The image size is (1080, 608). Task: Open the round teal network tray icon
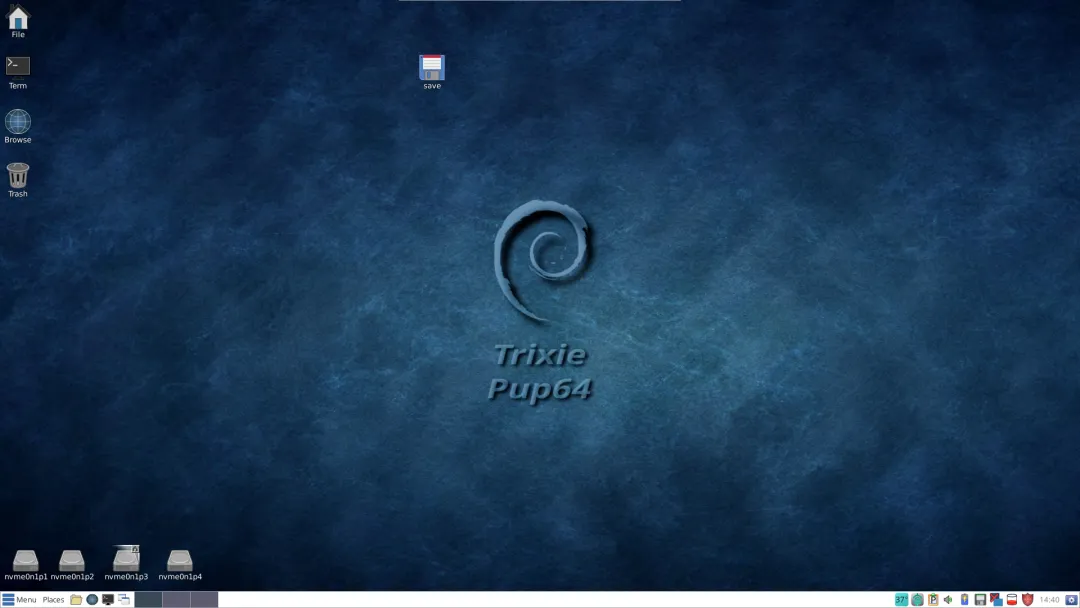[x=917, y=600]
